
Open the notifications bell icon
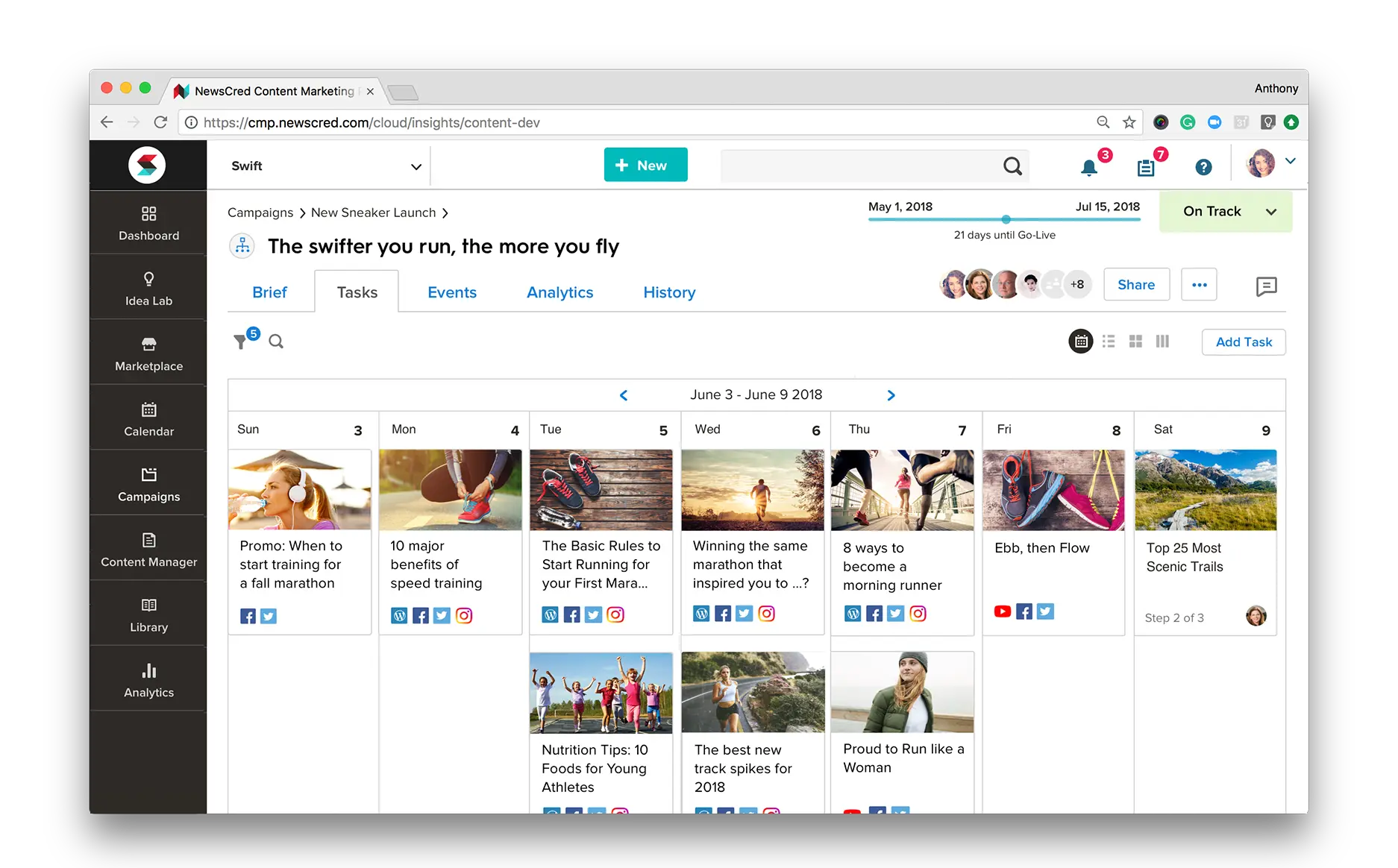tap(1089, 168)
